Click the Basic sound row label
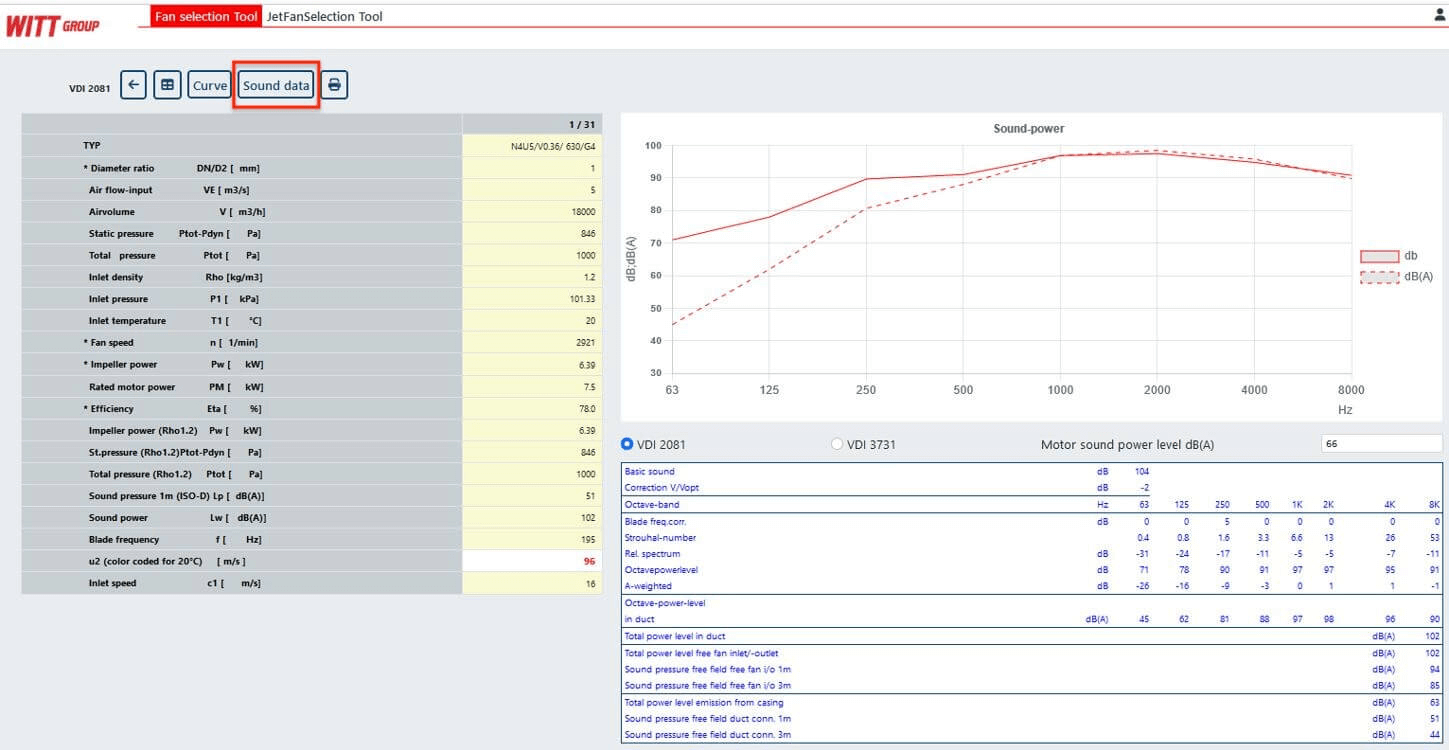1449x750 pixels. click(649, 471)
